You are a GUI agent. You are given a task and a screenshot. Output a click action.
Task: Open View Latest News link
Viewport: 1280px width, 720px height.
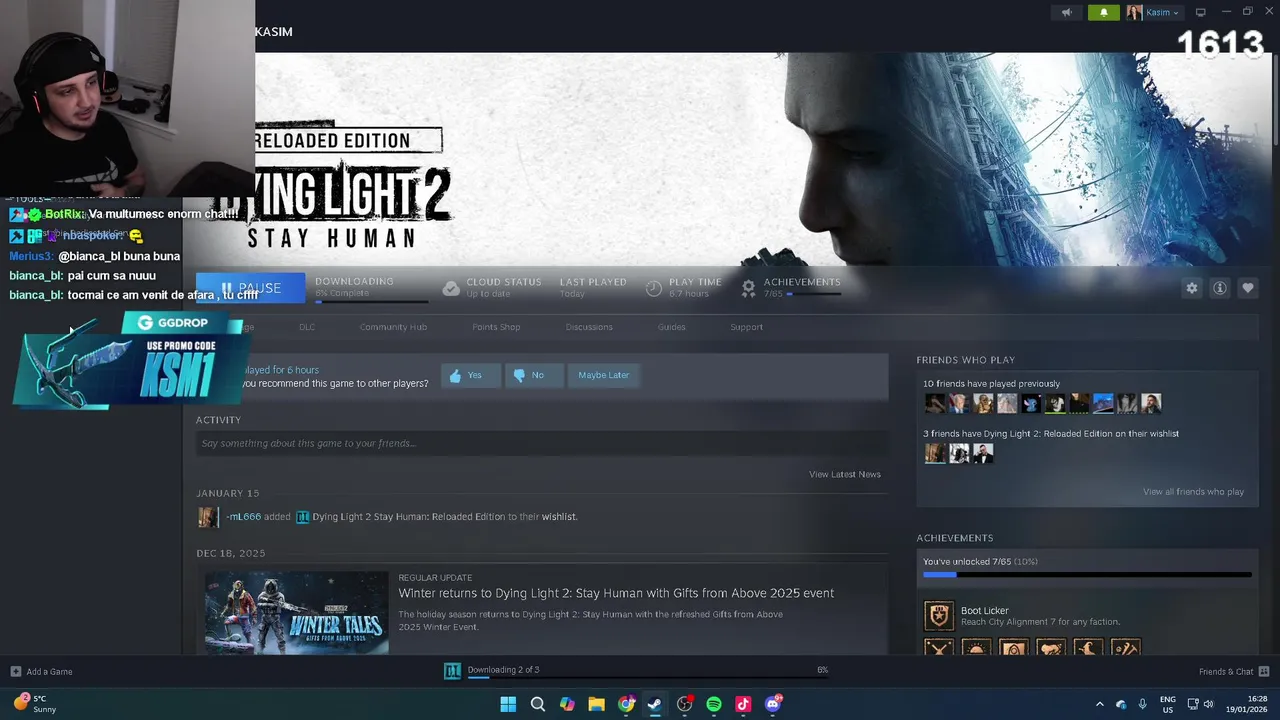click(845, 474)
